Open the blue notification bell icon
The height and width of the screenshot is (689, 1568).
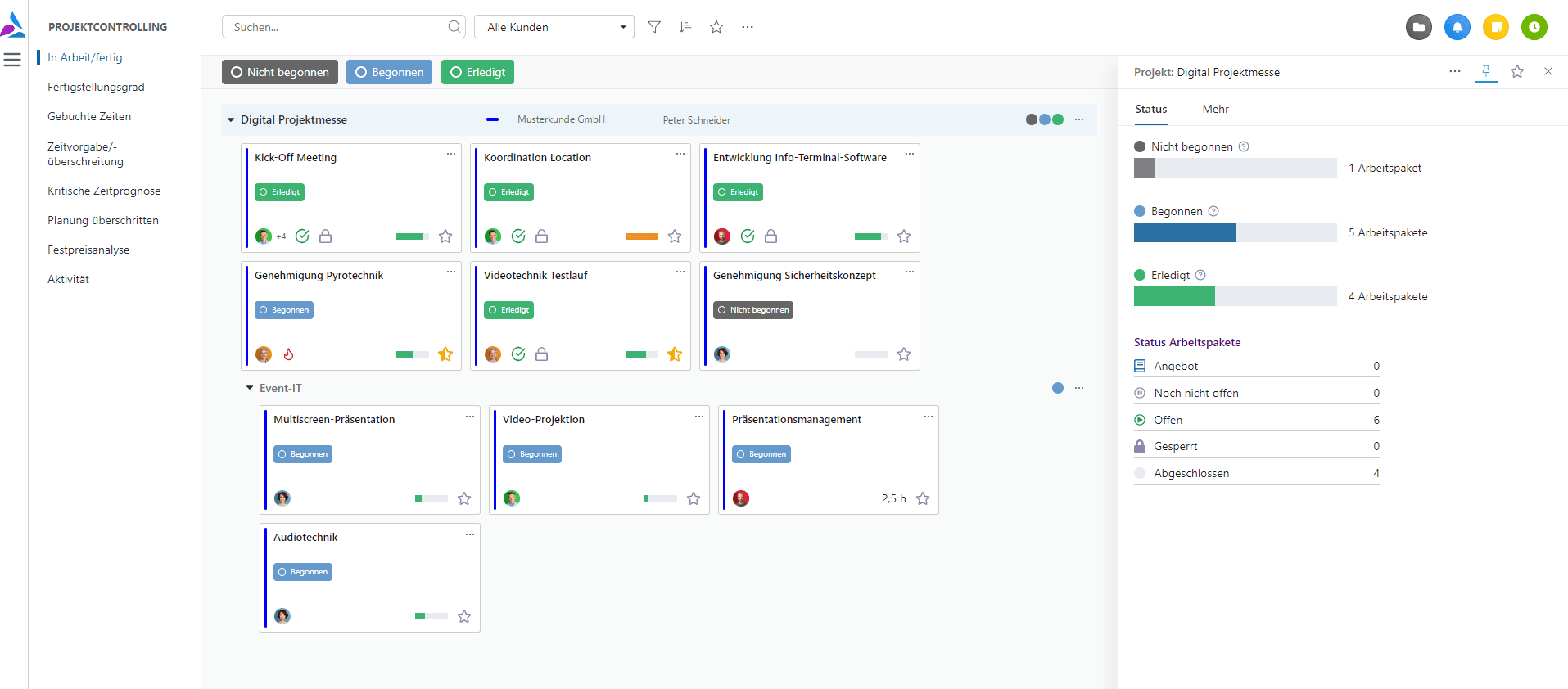coord(1457,27)
